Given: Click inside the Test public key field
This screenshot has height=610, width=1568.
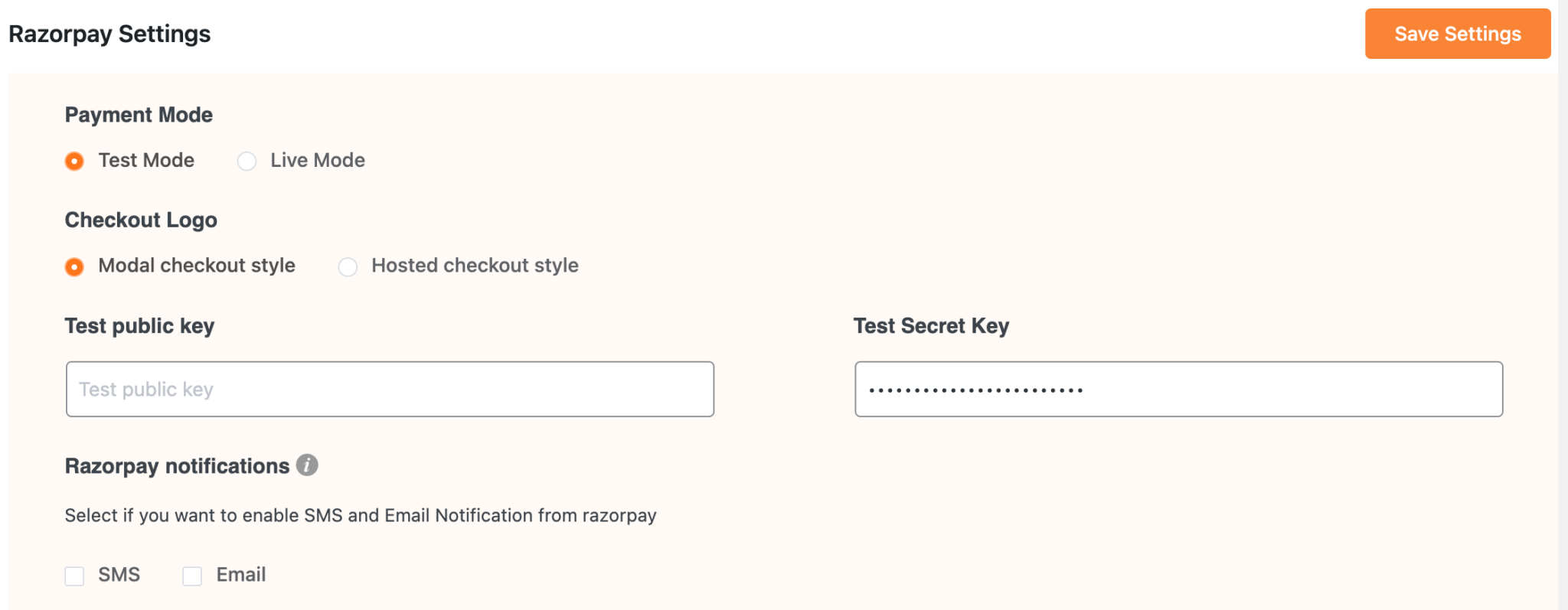Looking at the screenshot, I should [389, 389].
